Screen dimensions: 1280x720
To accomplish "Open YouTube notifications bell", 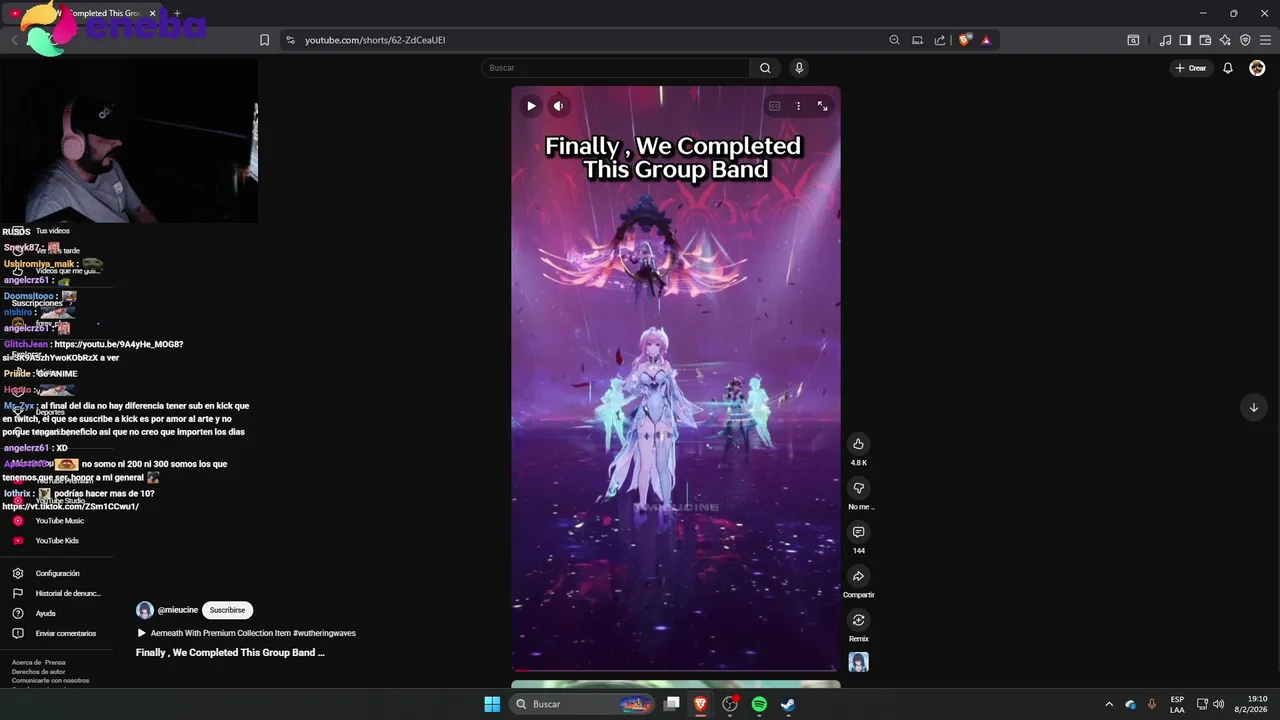I will (x=1228, y=68).
